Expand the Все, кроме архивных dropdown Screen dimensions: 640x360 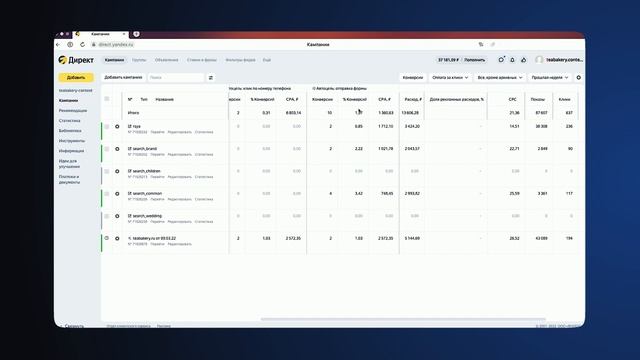point(500,78)
